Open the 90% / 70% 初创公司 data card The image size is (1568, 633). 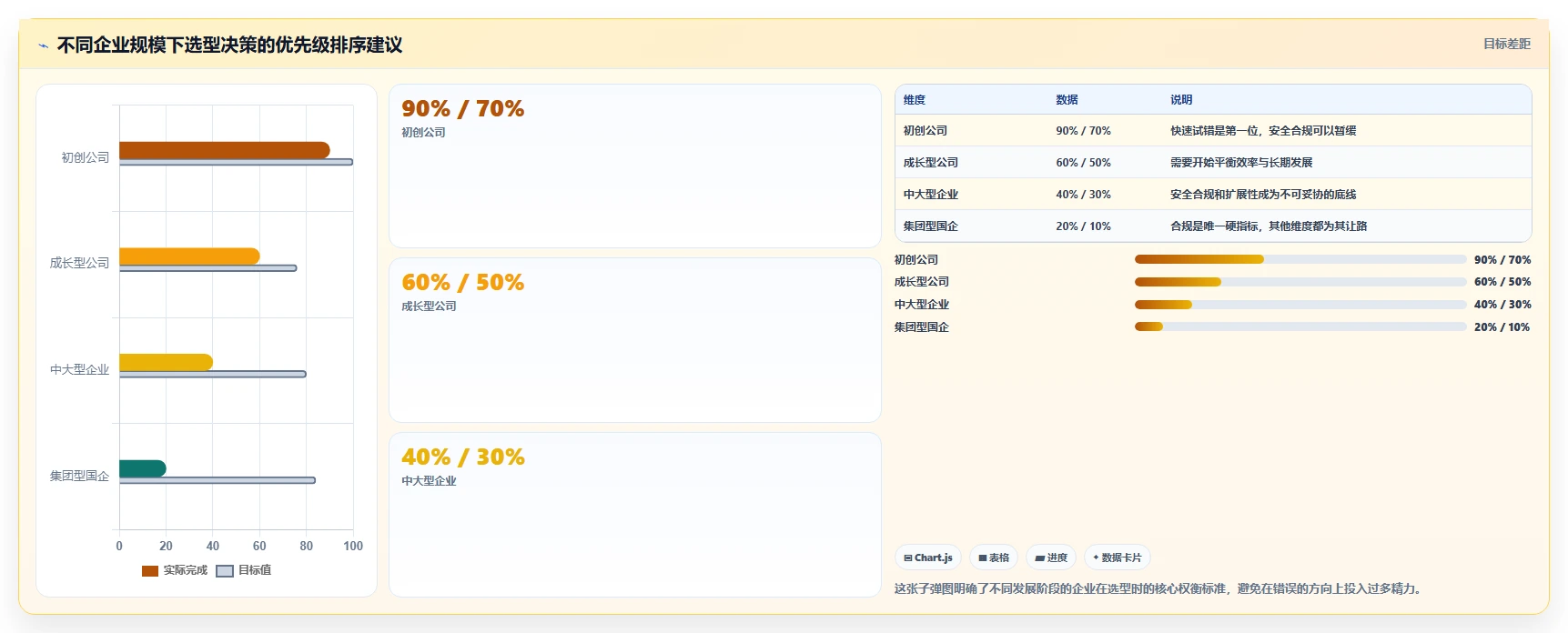[x=635, y=166]
